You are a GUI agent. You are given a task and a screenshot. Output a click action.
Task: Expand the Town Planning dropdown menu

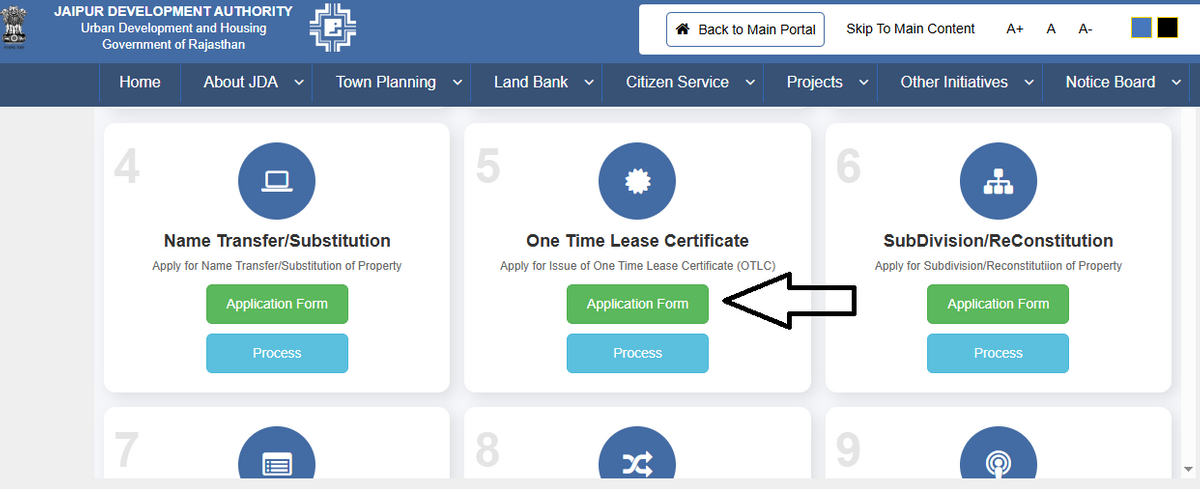[x=398, y=82]
